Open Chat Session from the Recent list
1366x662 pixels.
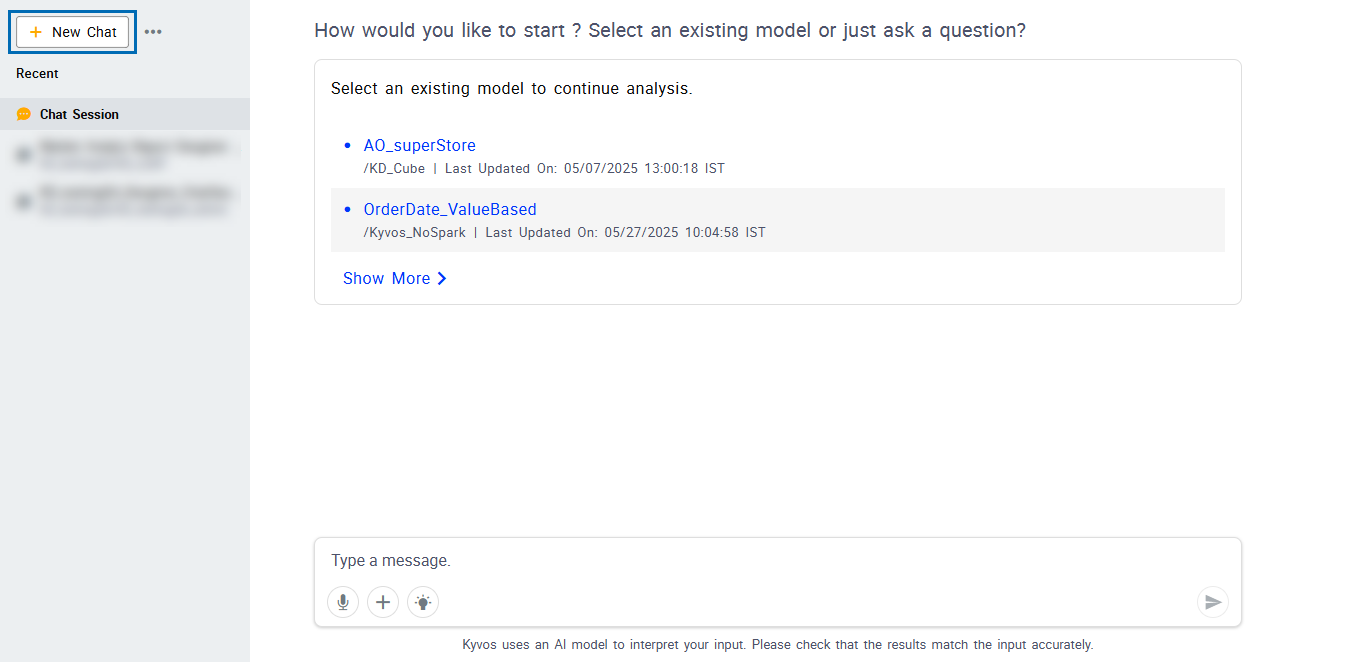[x=79, y=115]
